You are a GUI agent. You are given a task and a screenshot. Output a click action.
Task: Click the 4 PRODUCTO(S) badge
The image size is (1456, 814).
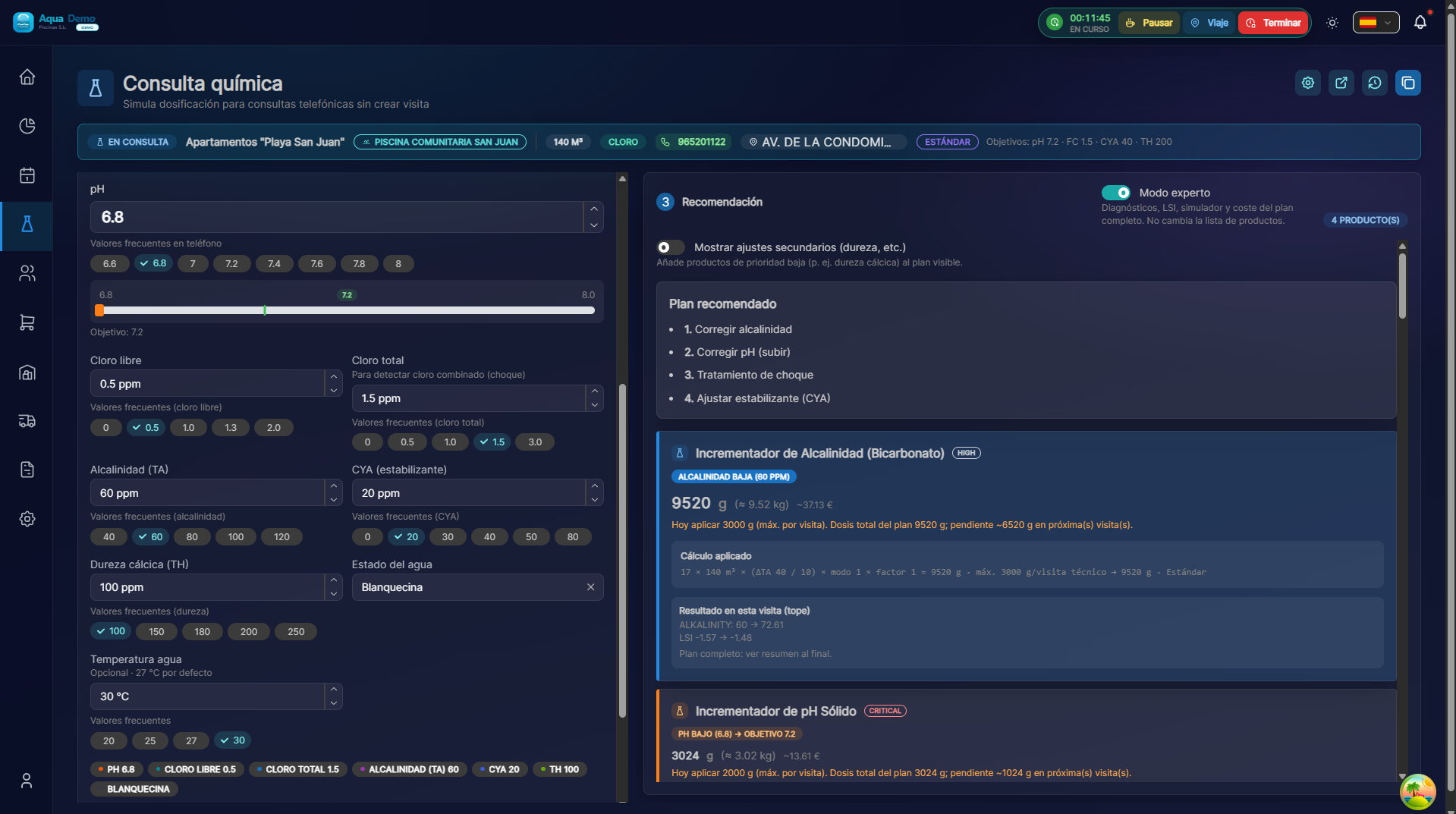click(1366, 220)
